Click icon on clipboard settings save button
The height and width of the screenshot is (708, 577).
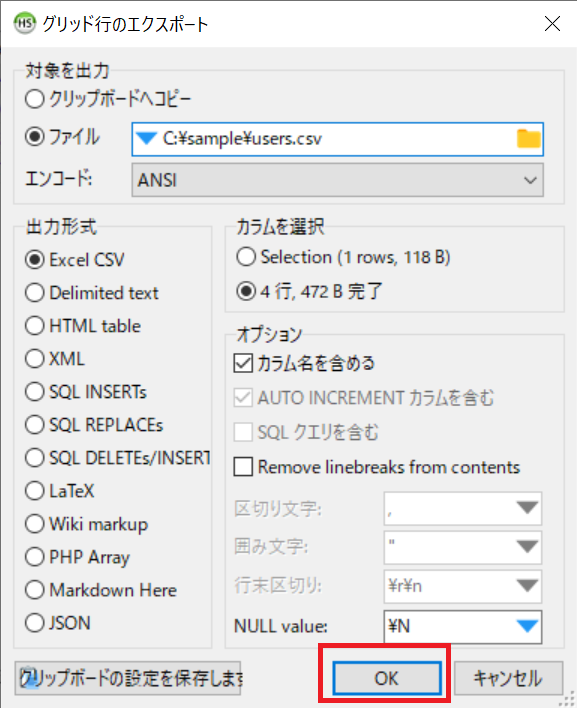pyautogui.click(x=28, y=678)
